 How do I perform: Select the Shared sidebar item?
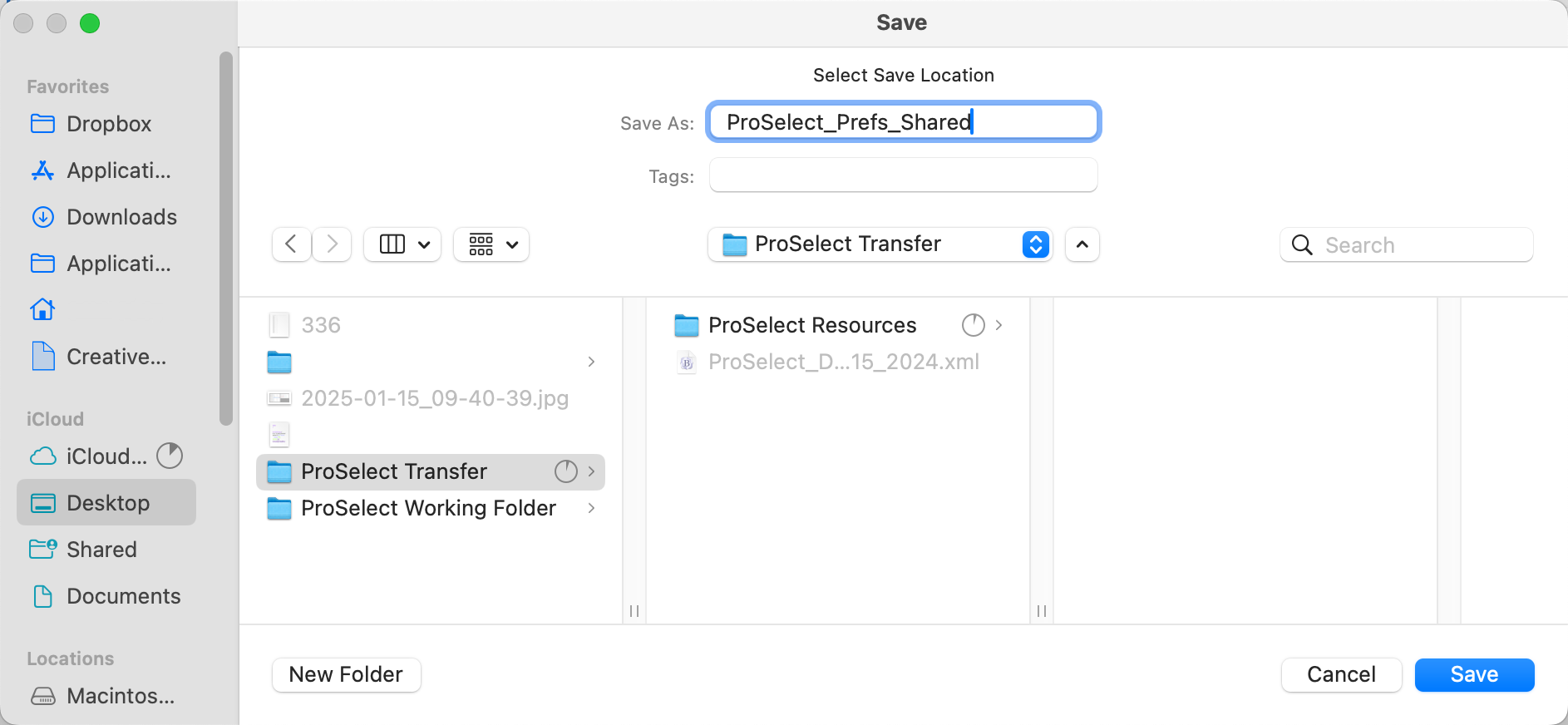tap(101, 550)
